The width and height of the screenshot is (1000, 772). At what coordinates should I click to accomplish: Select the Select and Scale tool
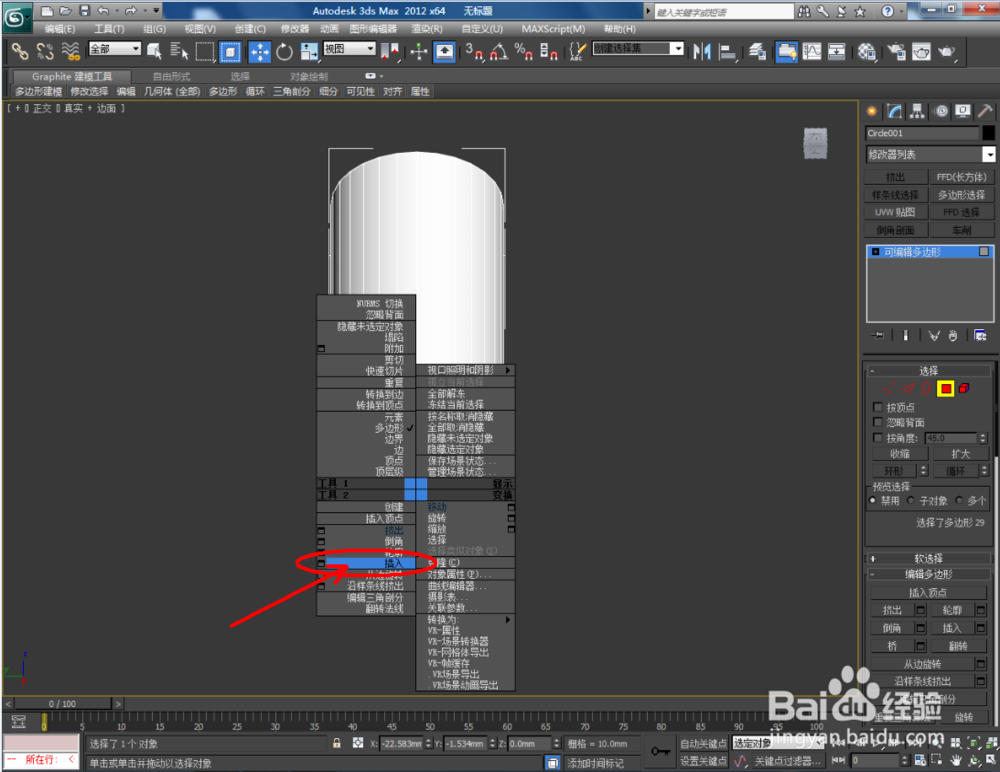pos(309,52)
